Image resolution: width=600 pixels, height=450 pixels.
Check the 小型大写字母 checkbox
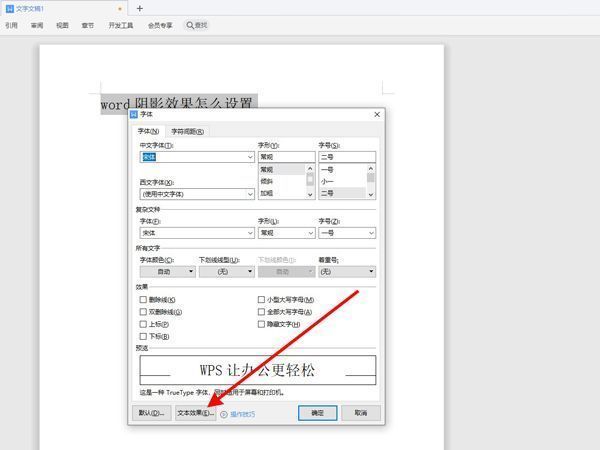pos(261,299)
